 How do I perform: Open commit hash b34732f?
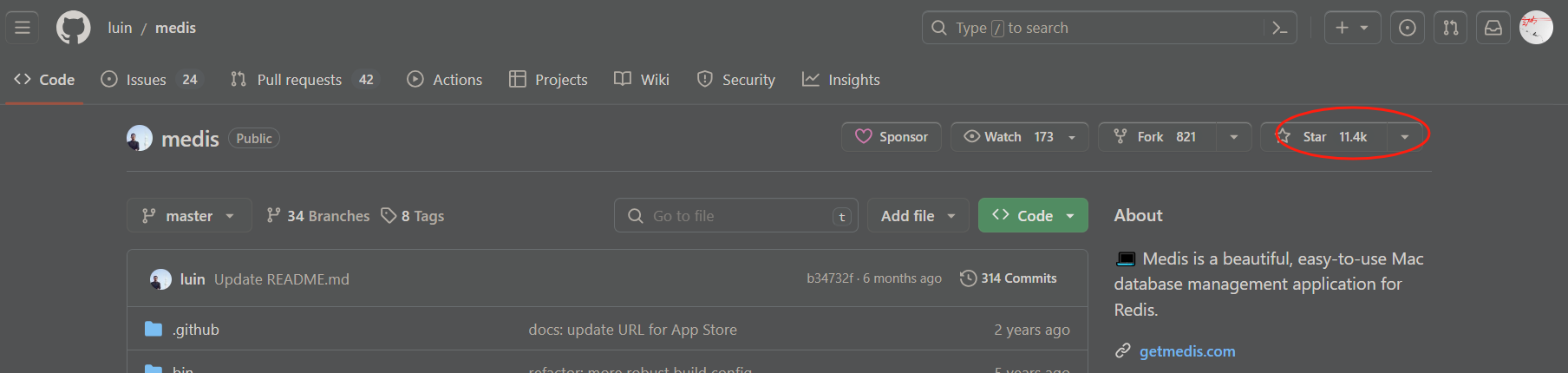[x=830, y=278]
